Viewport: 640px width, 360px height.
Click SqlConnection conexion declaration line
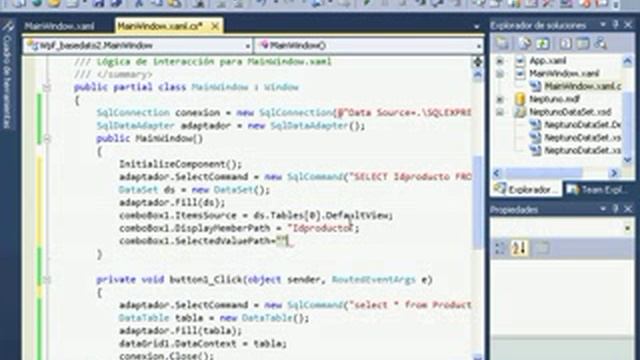tap(284, 113)
